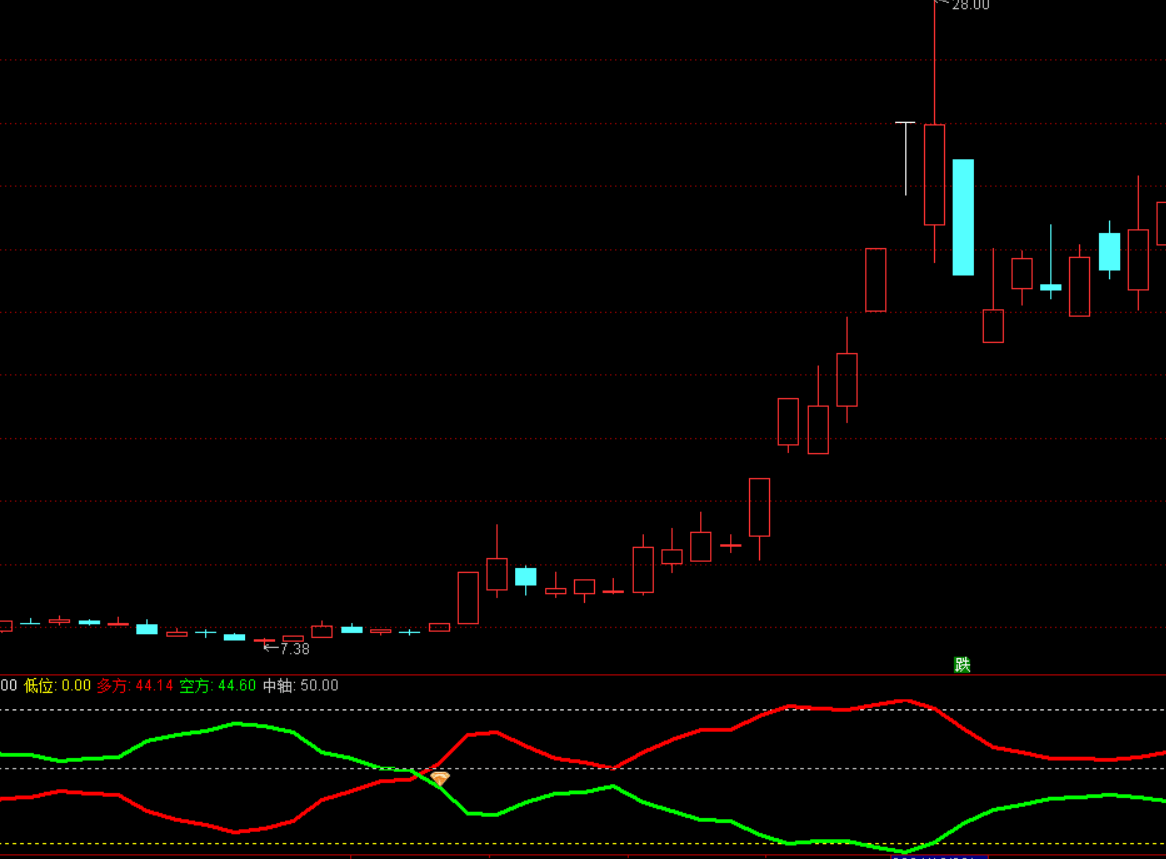Select the red candle with the highest wick
The height and width of the screenshot is (859, 1166).
[934, 173]
